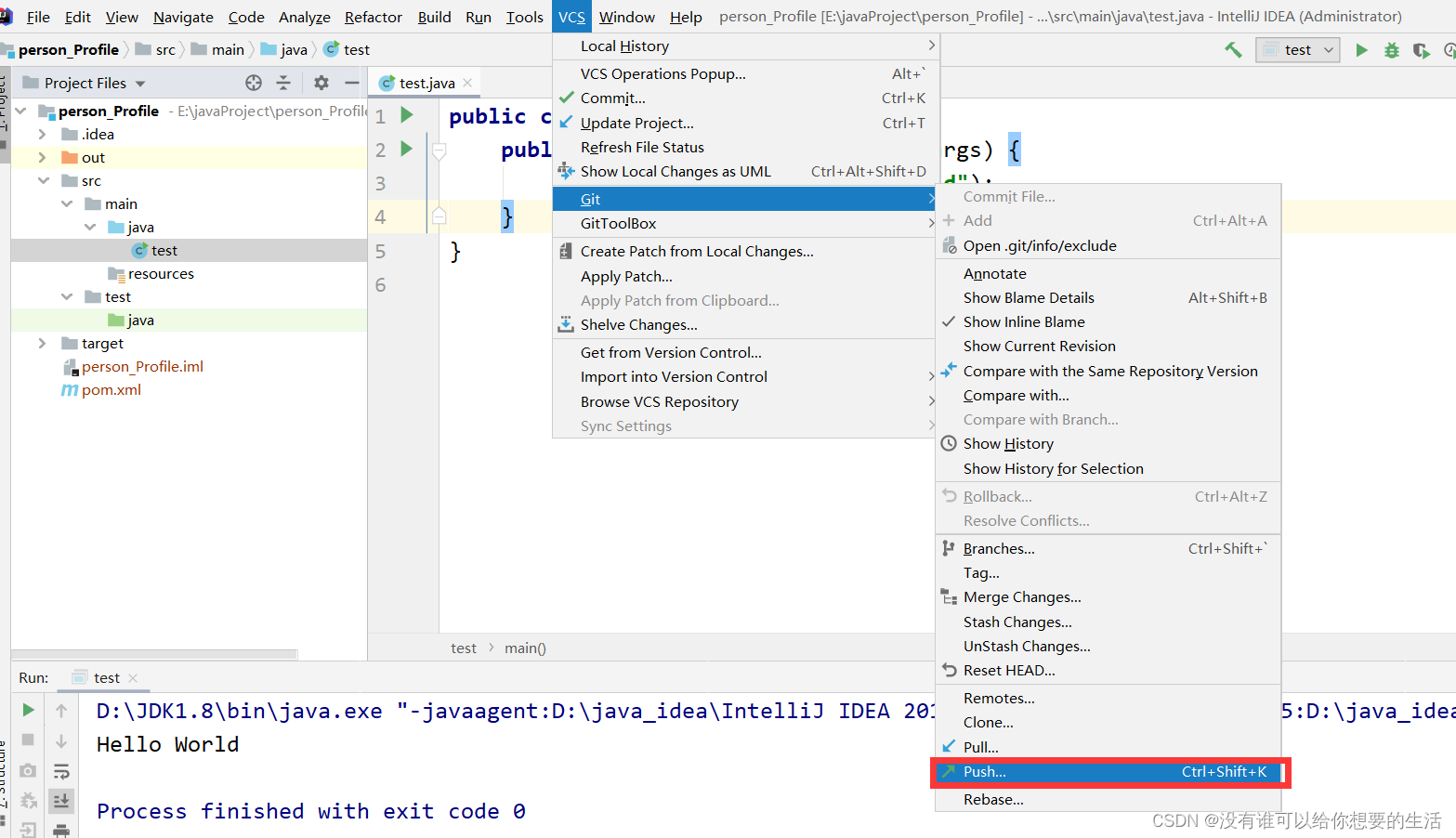
Task: Start debugging with the bug icon
Action: [1391, 50]
